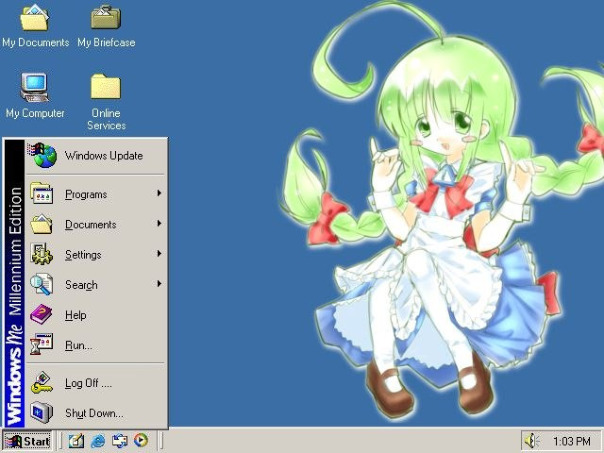Launch Outlook Express from Quick Launch

pyautogui.click(x=119, y=441)
